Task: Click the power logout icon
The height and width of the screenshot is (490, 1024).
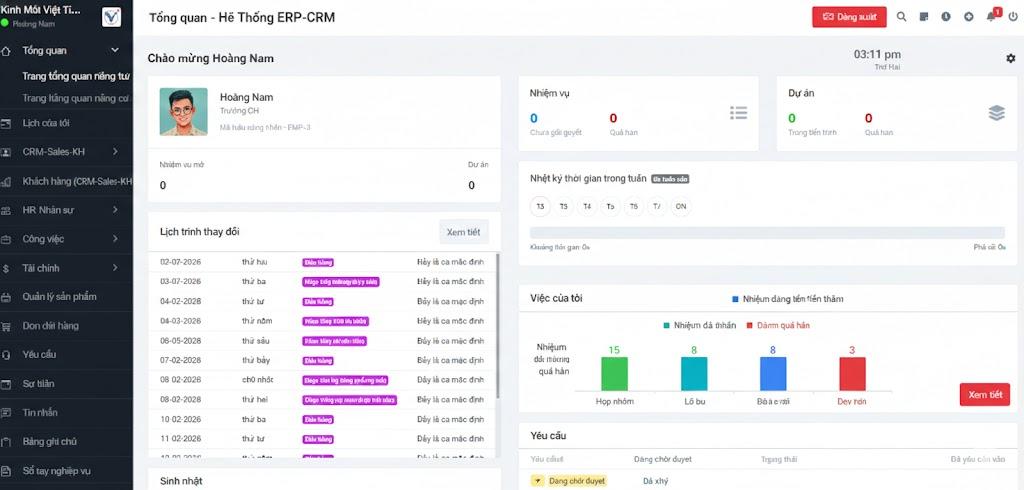Action: pyautogui.click(x=1013, y=17)
